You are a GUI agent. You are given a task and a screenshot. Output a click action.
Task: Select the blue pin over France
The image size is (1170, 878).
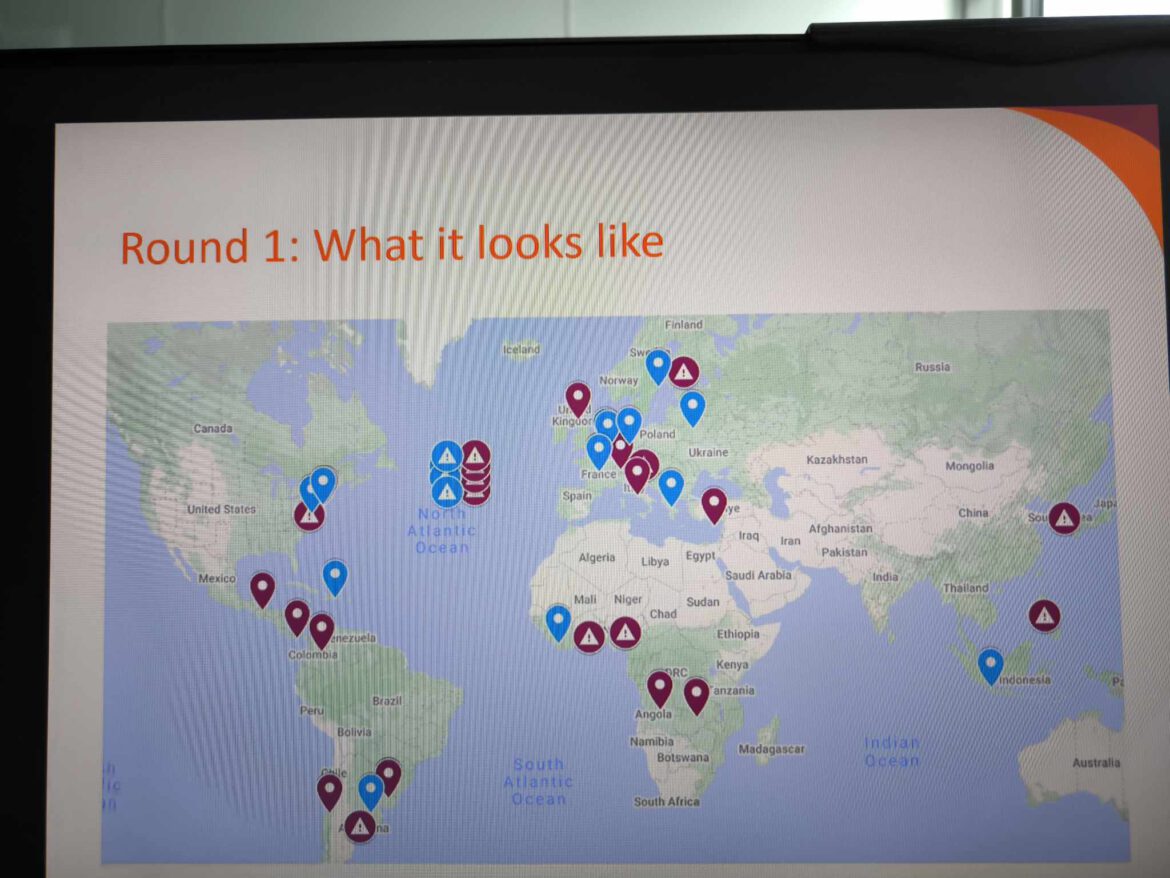[599, 450]
